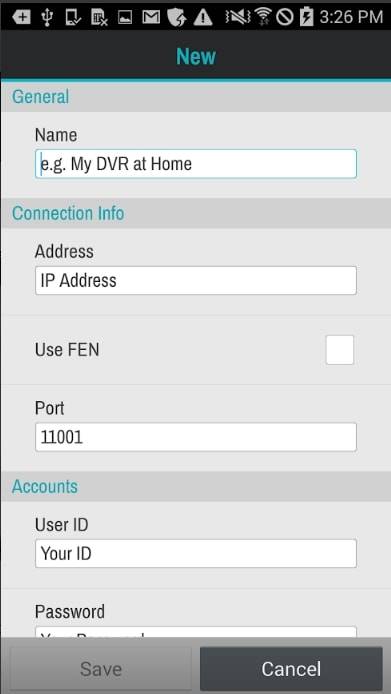Click the Port field showing 11001

point(196,437)
